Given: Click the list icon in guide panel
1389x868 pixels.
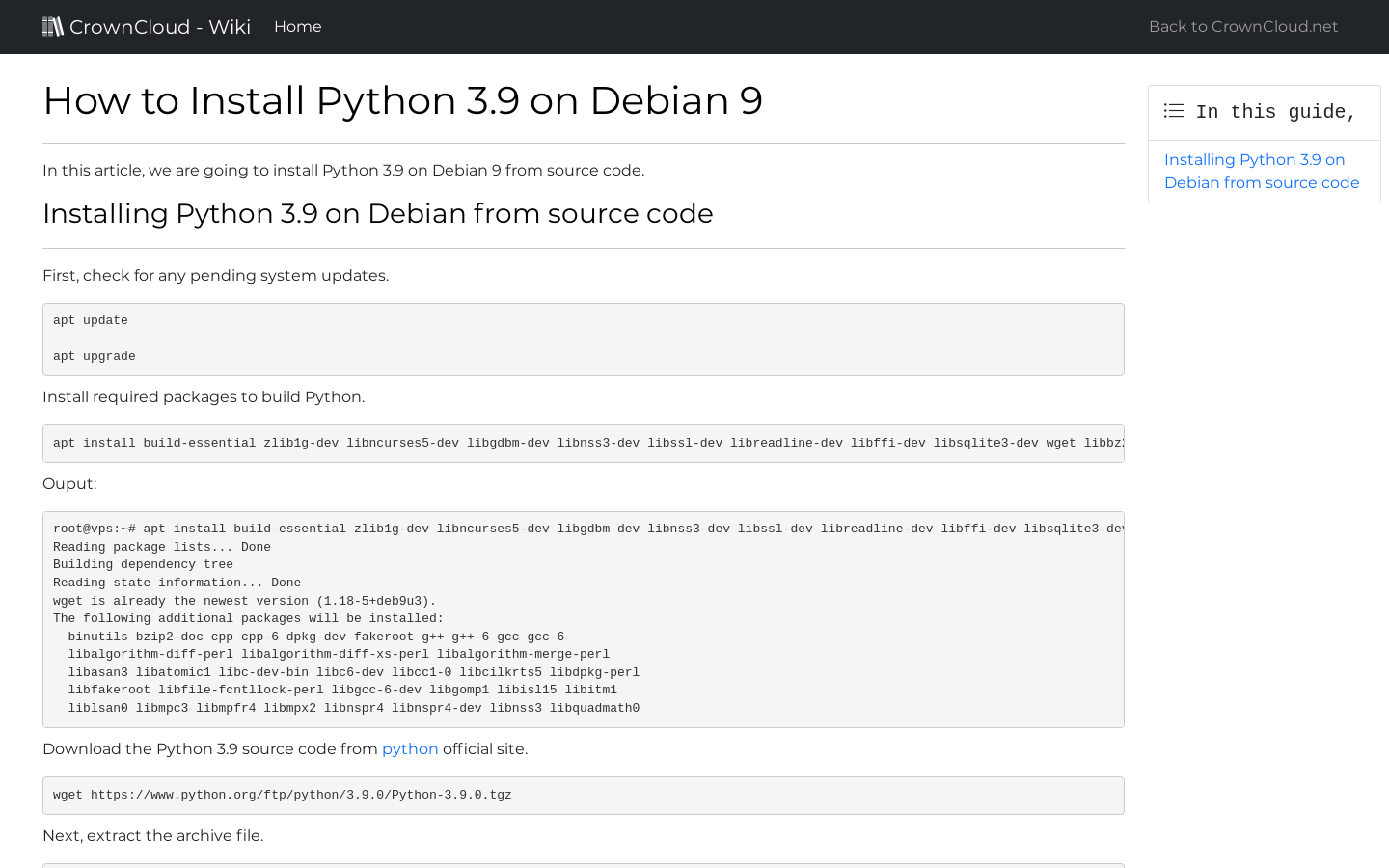Looking at the screenshot, I should tap(1174, 111).
